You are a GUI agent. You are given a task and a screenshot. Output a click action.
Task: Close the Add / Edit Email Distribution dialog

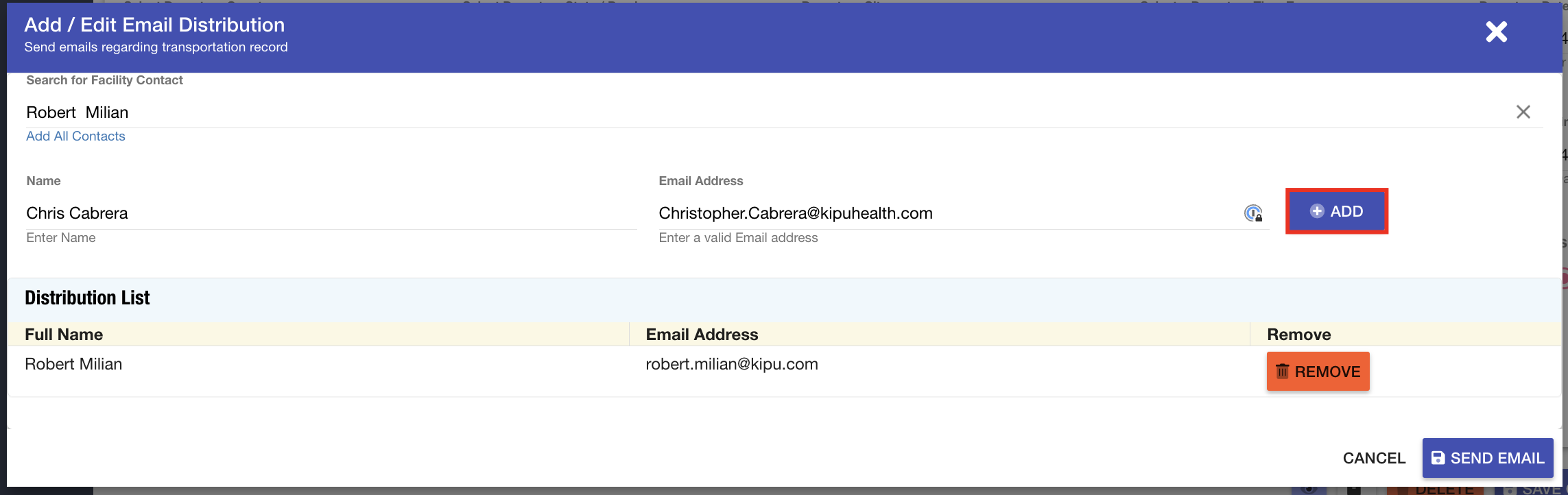[1496, 32]
